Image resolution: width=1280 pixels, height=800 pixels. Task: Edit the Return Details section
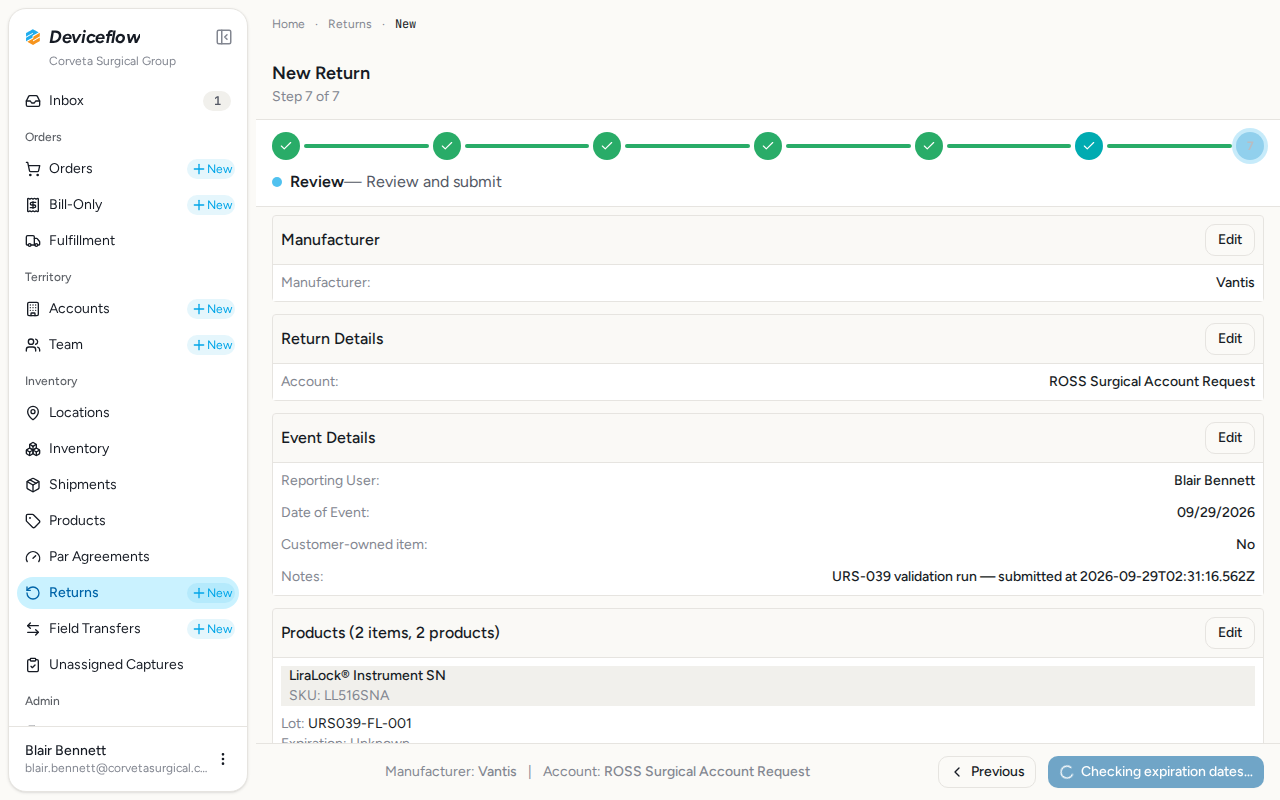tap(1229, 339)
